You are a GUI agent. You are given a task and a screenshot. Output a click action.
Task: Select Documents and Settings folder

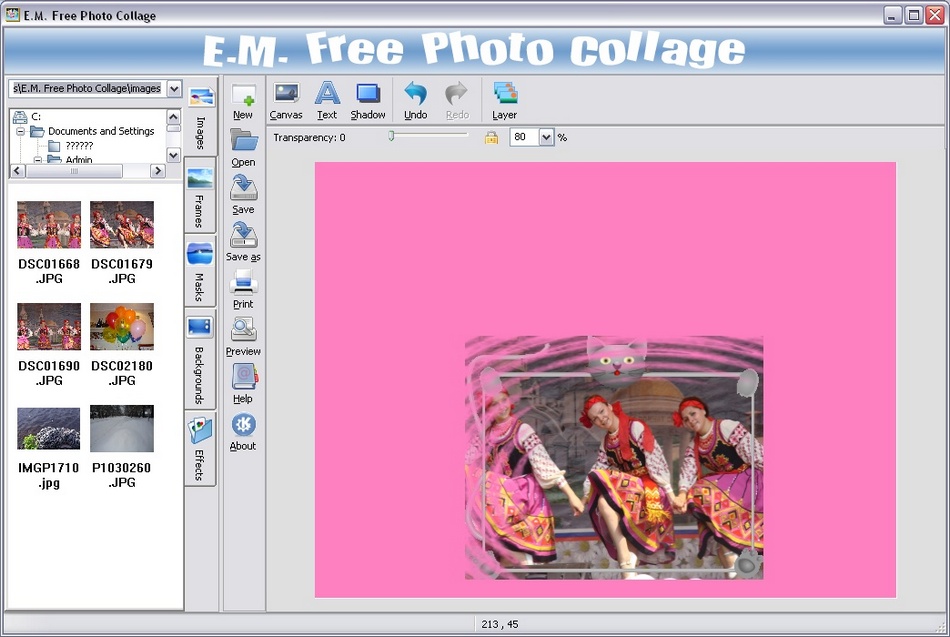tap(93, 131)
